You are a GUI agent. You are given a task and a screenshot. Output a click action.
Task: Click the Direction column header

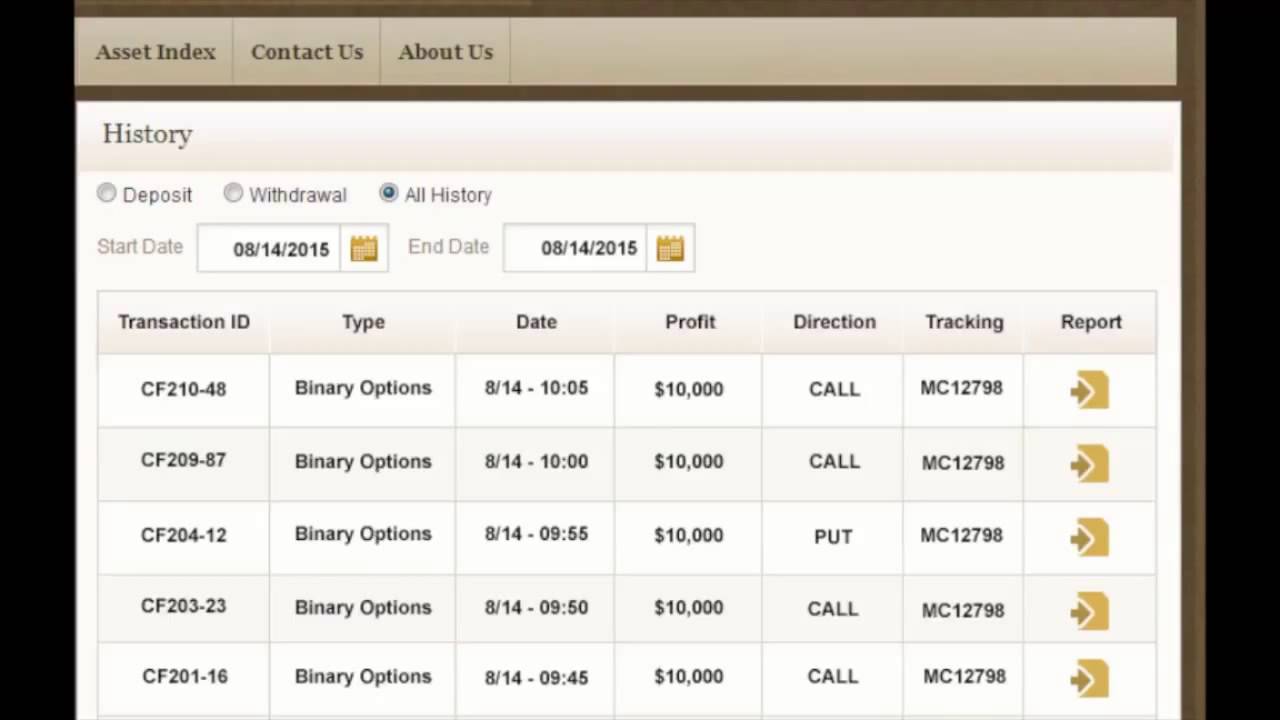(834, 322)
